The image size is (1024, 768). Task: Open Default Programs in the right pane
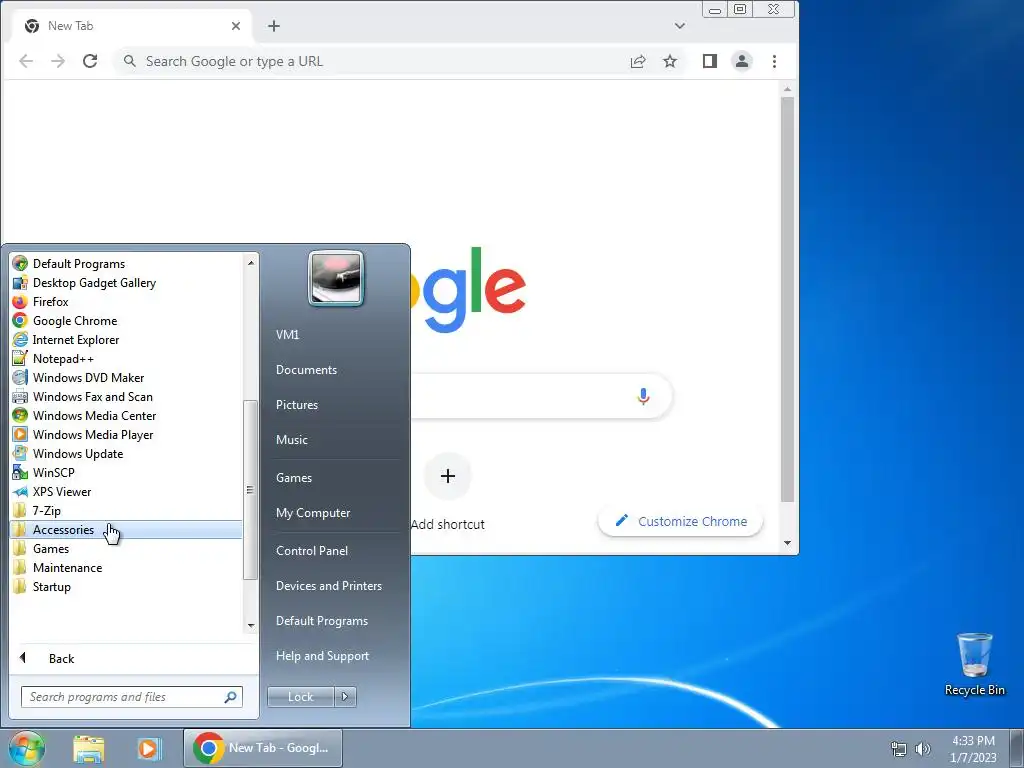click(x=321, y=621)
